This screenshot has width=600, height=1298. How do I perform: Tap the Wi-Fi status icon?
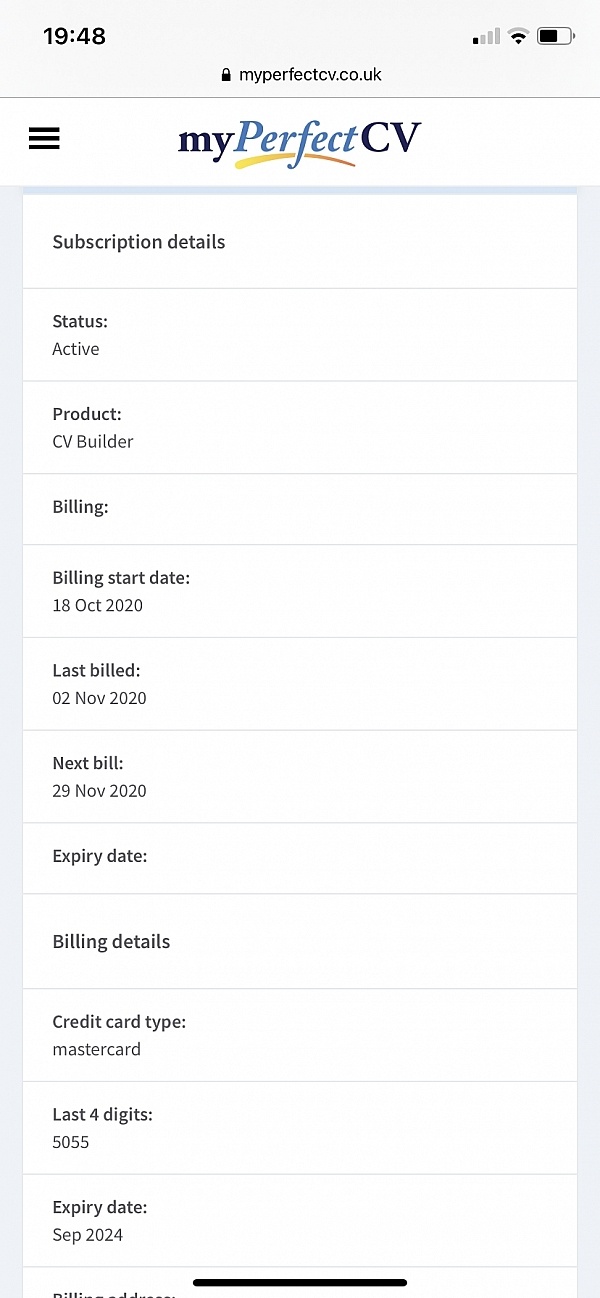click(518, 35)
